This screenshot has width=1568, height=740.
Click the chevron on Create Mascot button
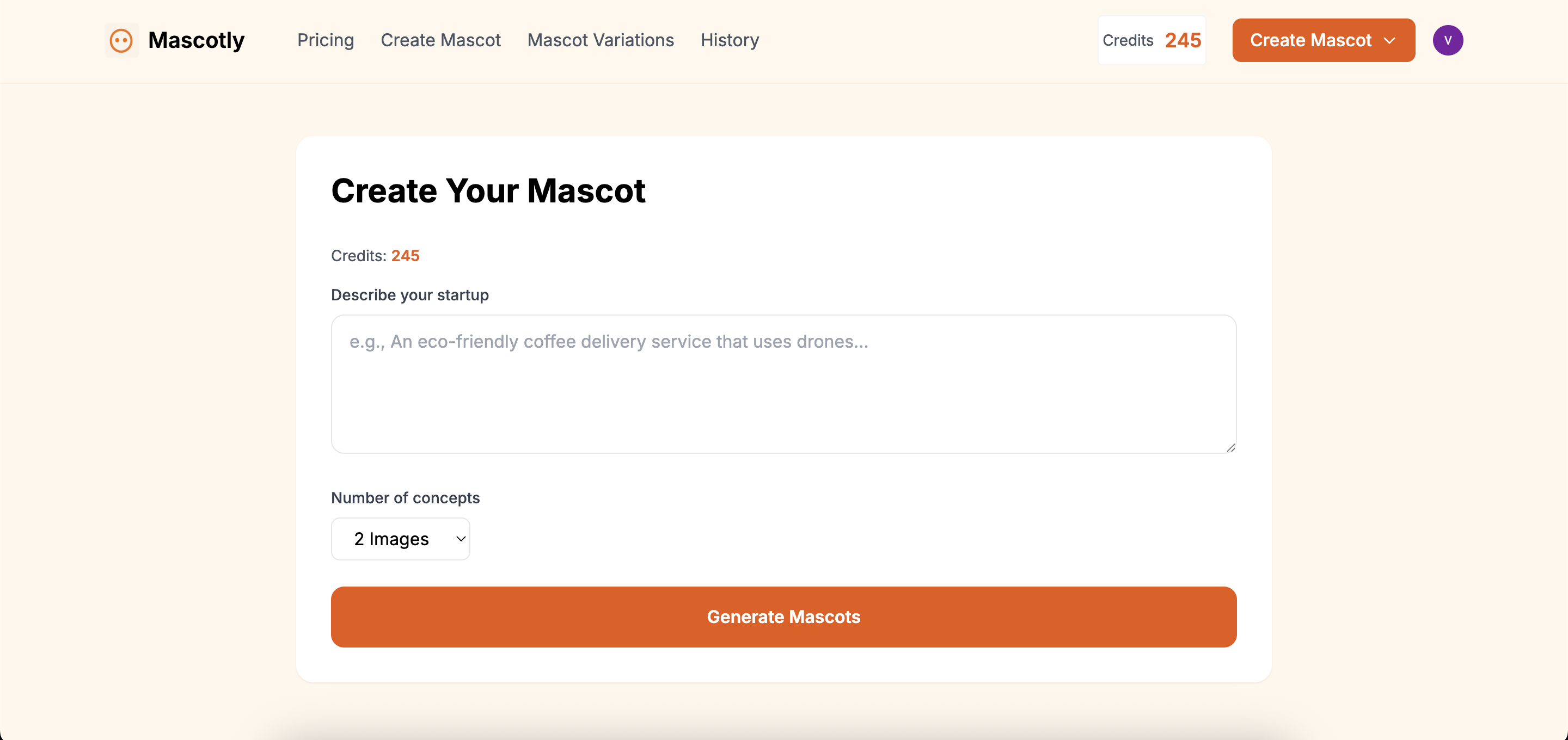click(x=1389, y=41)
